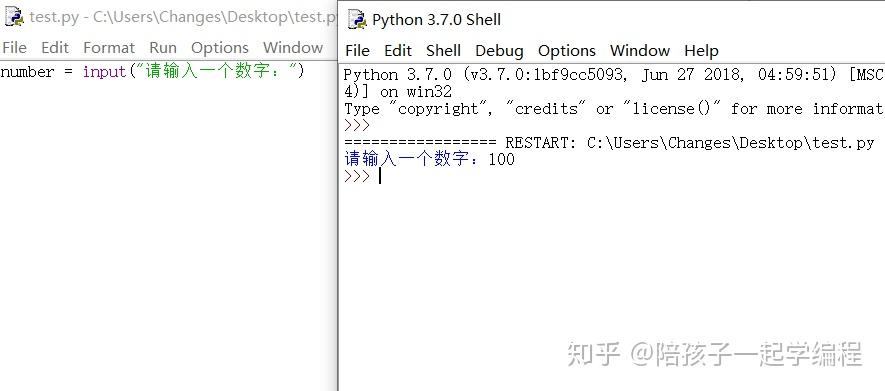Click the Python Shell window icon
This screenshot has width=885, height=391.
coord(357,19)
